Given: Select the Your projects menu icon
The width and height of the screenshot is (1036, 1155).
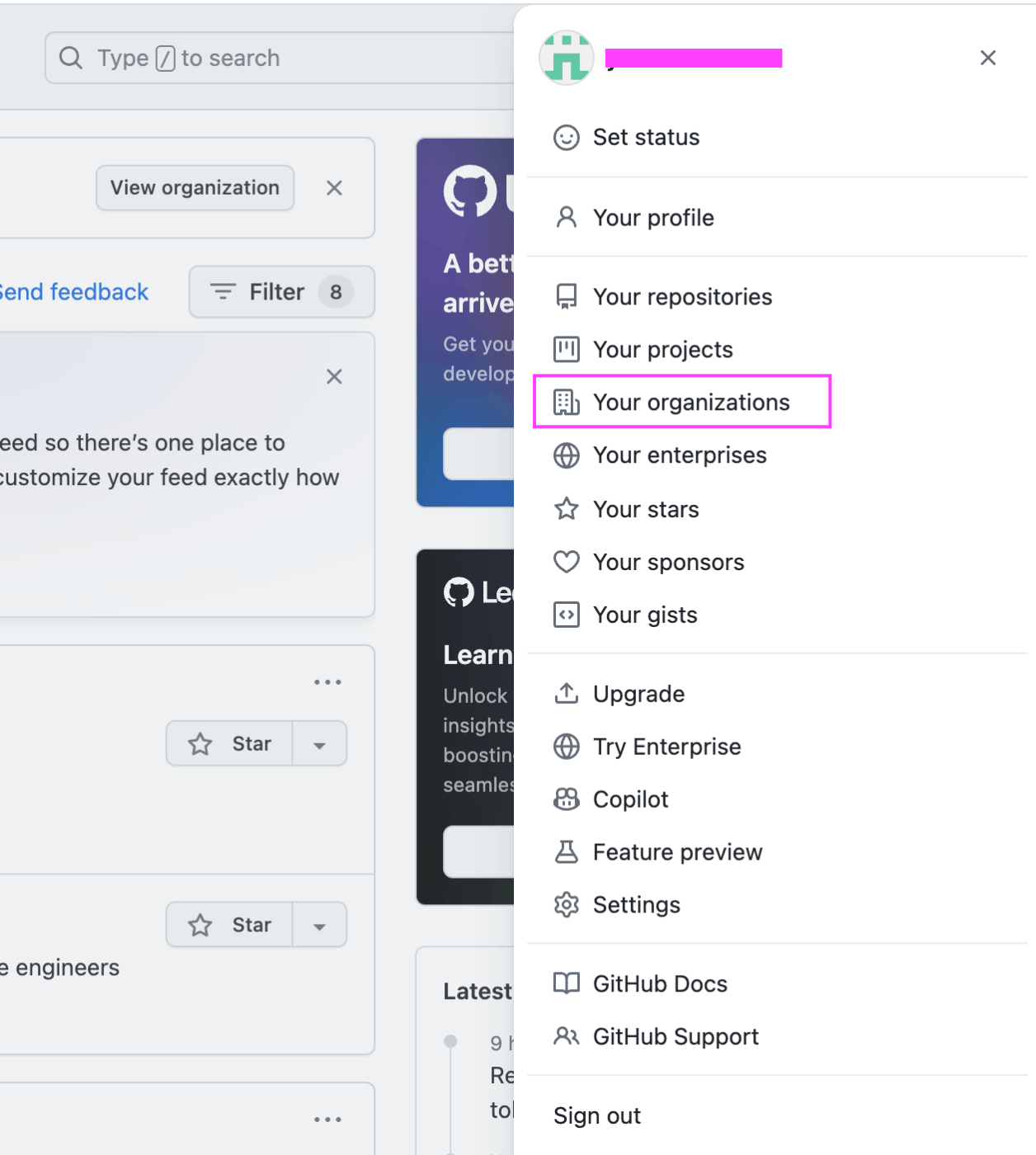Looking at the screenshot, I should point(567,349).
